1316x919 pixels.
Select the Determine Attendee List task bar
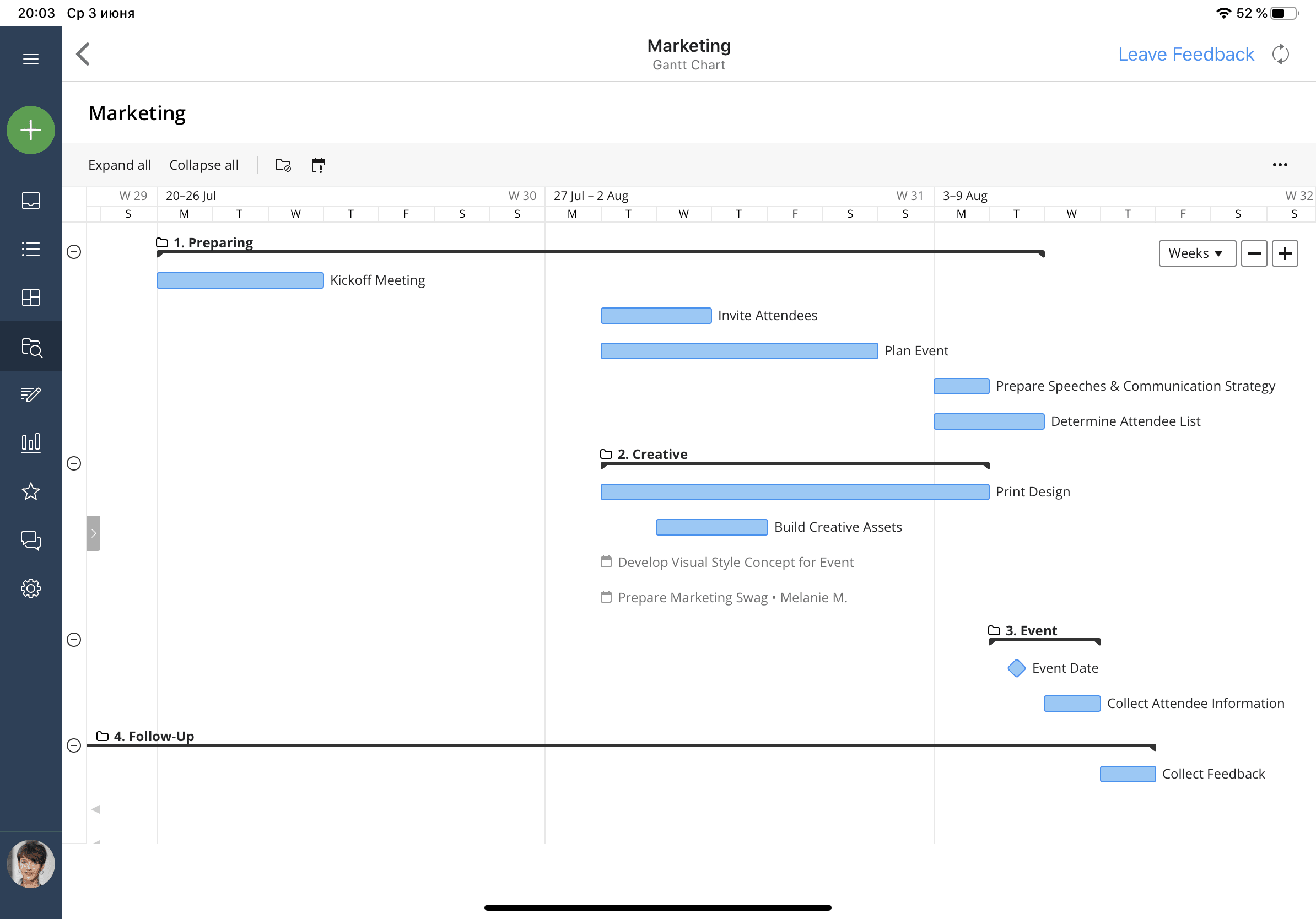coord(989,421)
